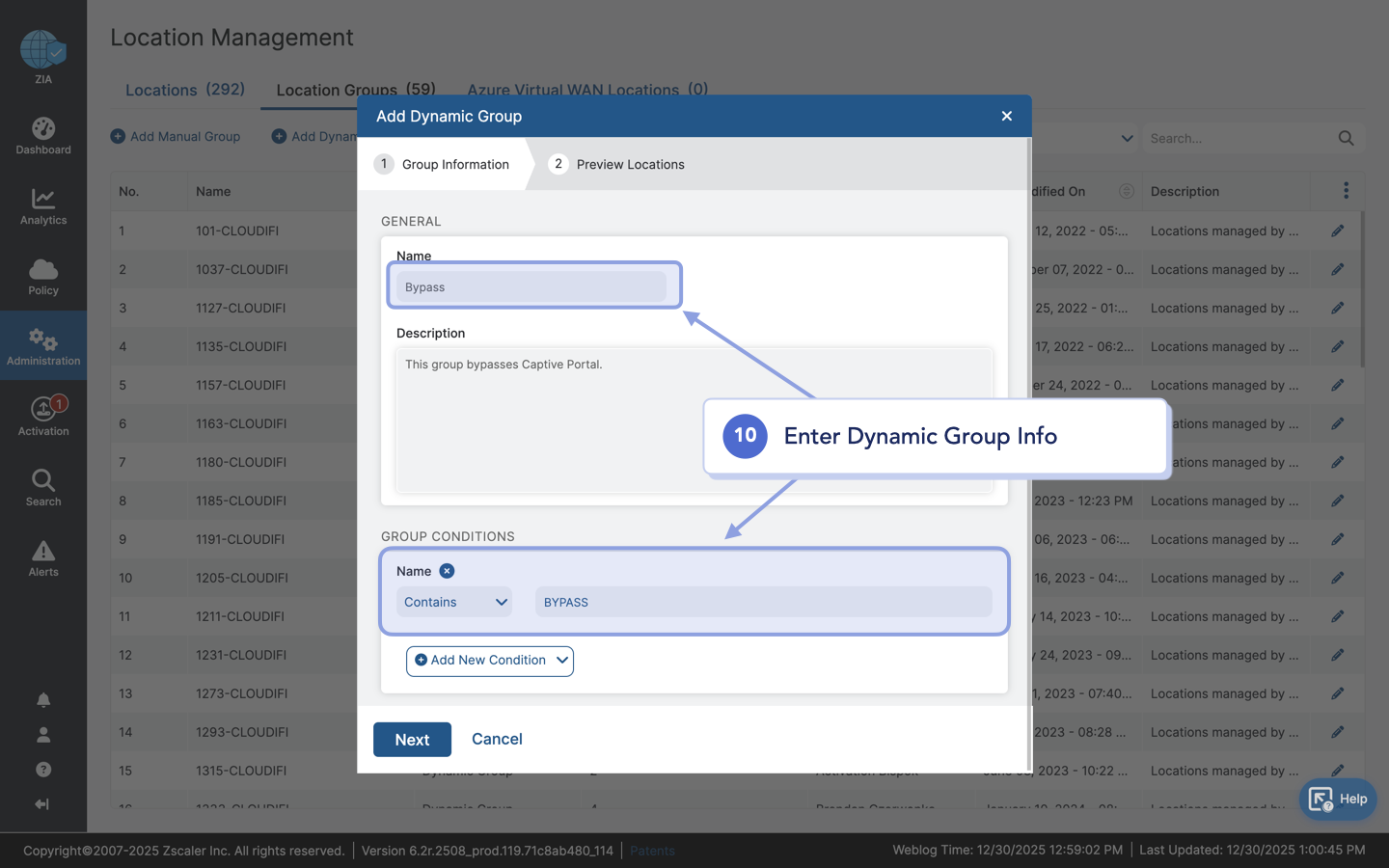Click the Next button
The image size is (1389, 868).
412,740
